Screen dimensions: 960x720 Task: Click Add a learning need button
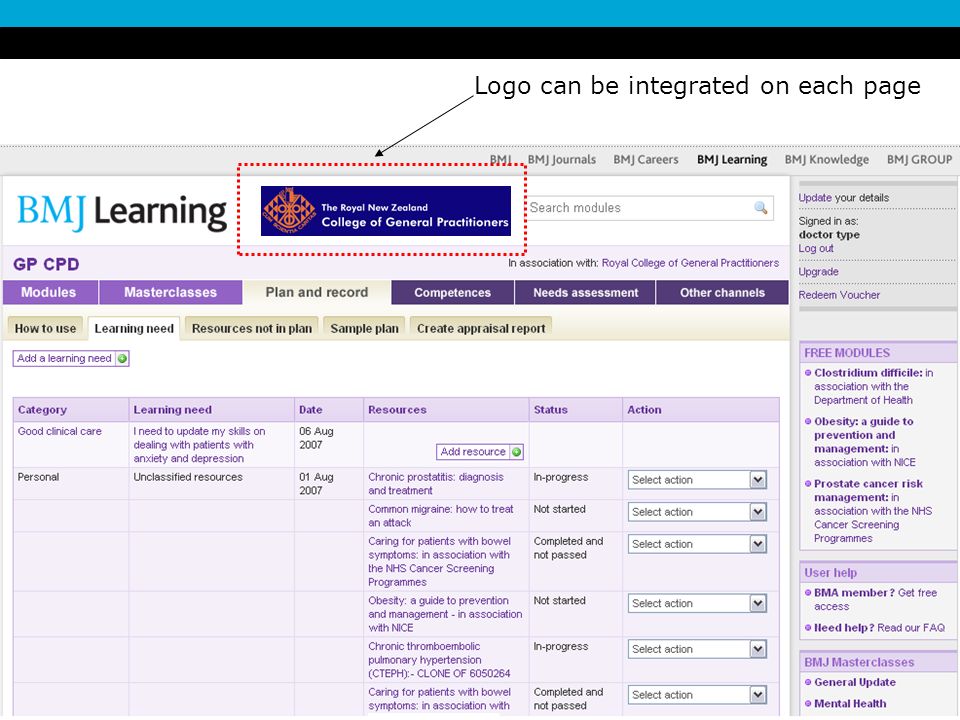click(71, 358)
